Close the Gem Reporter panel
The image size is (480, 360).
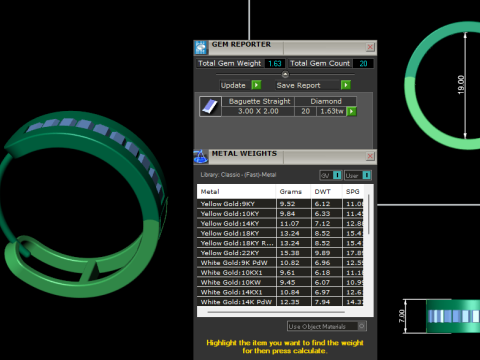click(370, 47)
